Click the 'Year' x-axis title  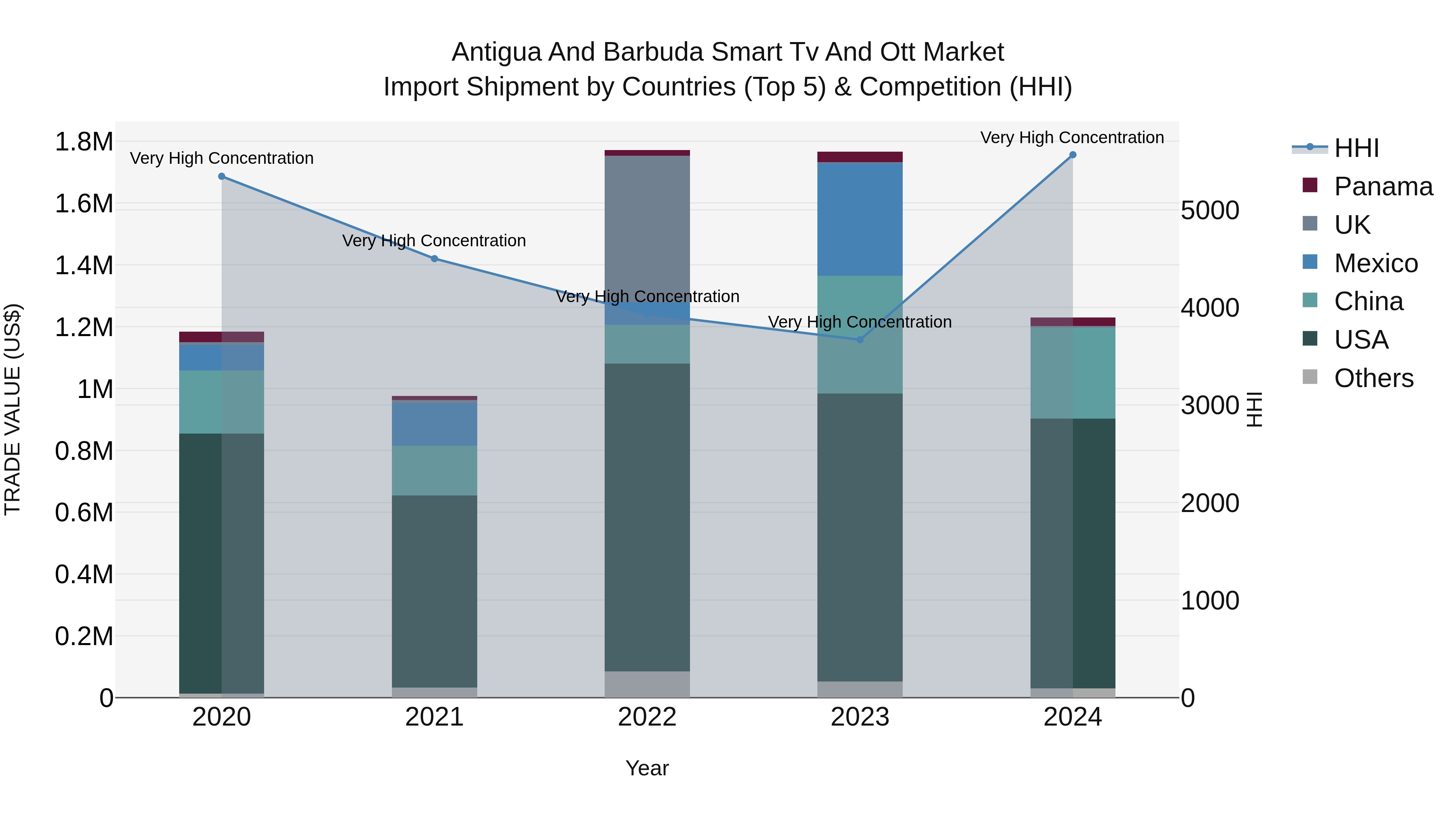pos(647,768)
